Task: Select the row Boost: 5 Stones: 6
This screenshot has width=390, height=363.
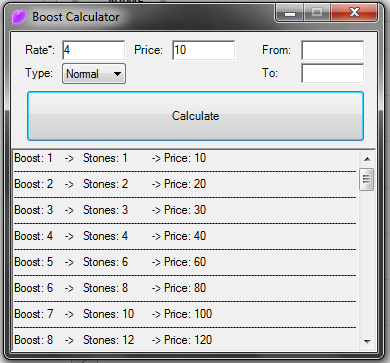Action: pos(185,262)
